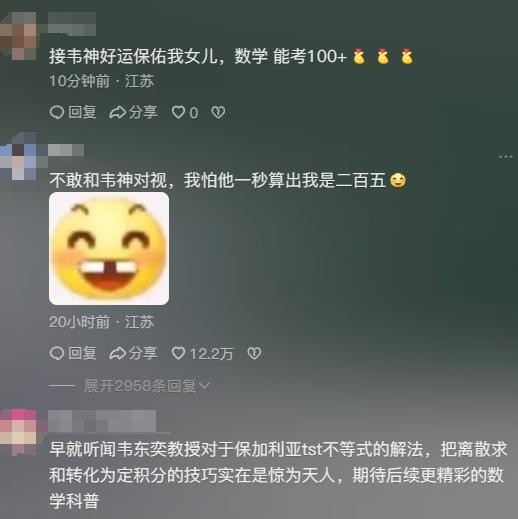518x519 pixels.
Task: Like the comment with 0 likes
Action: tap(185, 113)
